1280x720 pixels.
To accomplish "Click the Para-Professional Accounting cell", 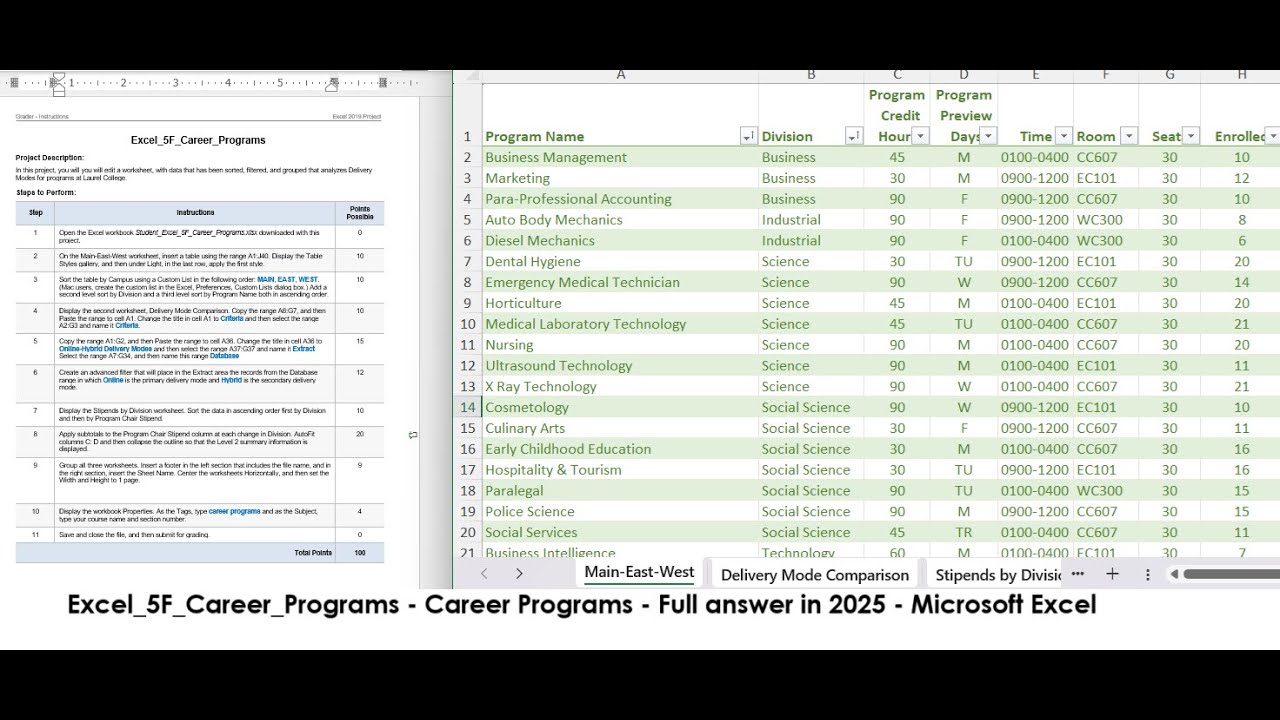I will click(x=620, y=199).
